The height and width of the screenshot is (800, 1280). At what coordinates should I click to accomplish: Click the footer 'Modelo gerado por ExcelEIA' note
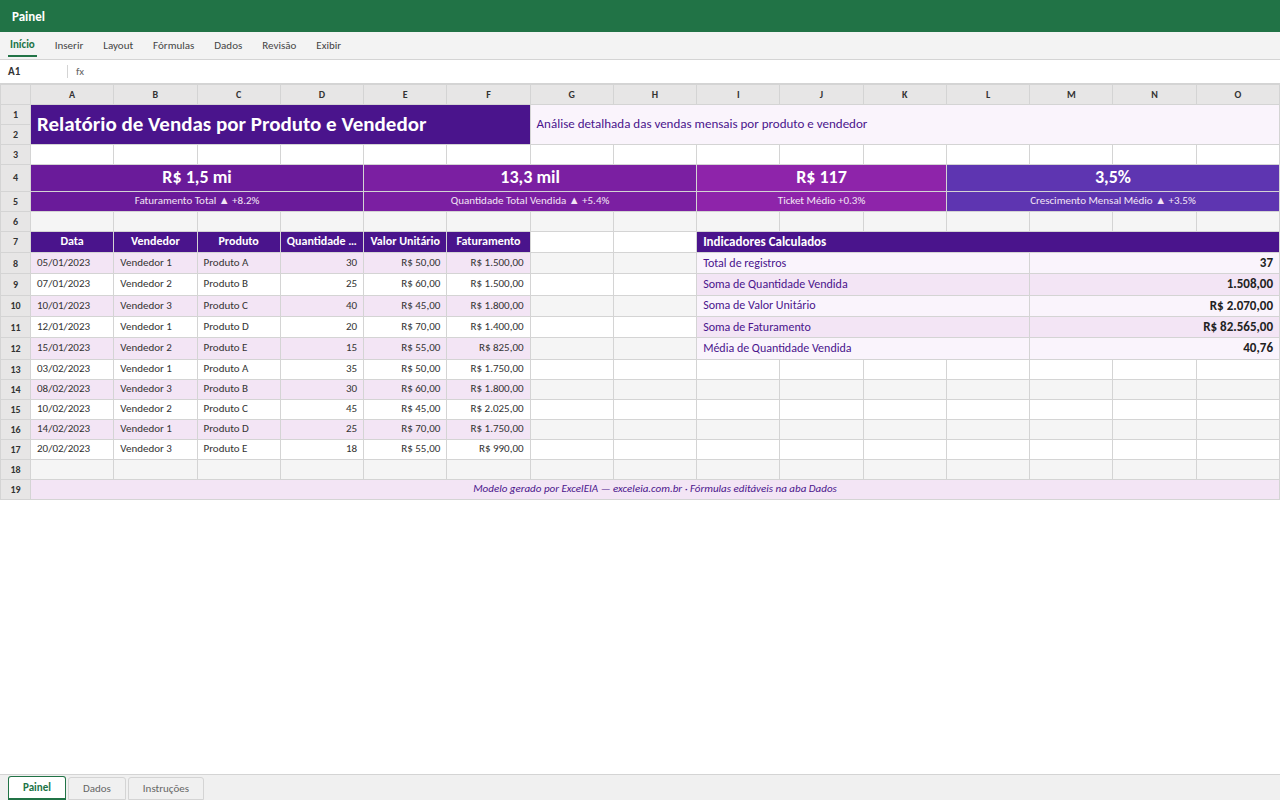click(x=655, y=489)
